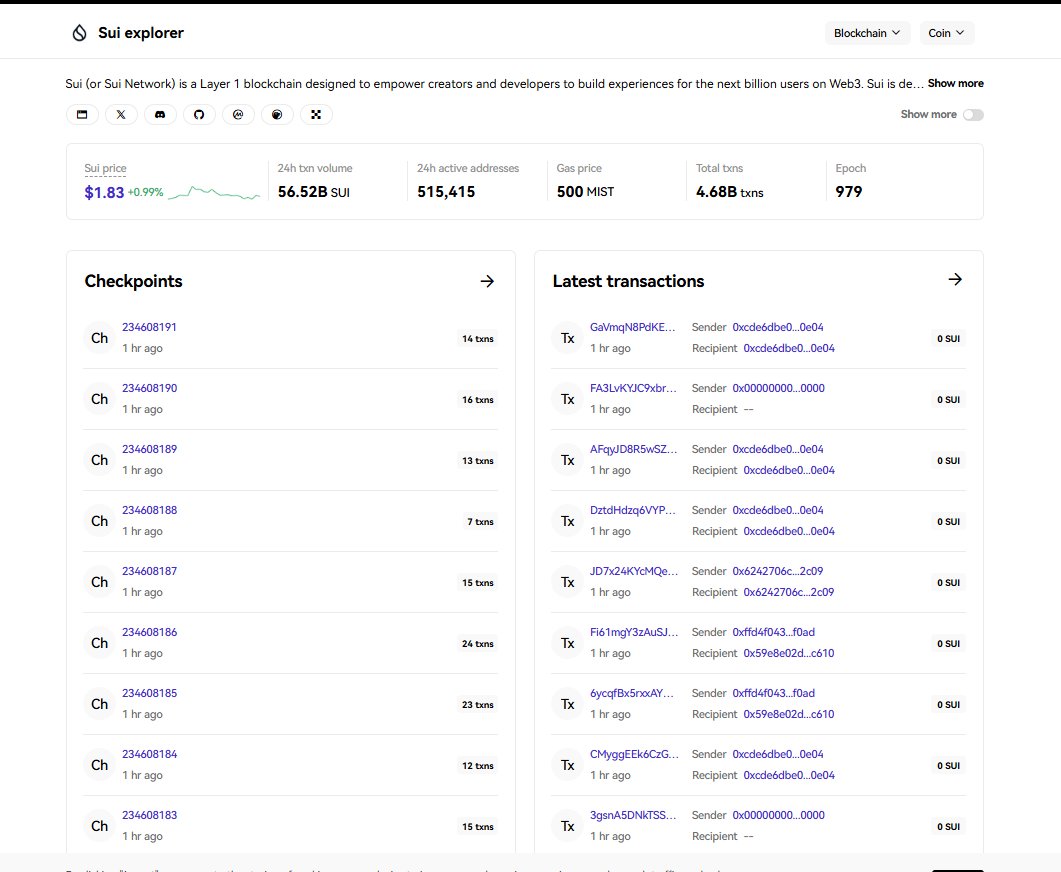Click the 24 txns badge
This screenshot has height=872, width=1061.
(478, 643)
